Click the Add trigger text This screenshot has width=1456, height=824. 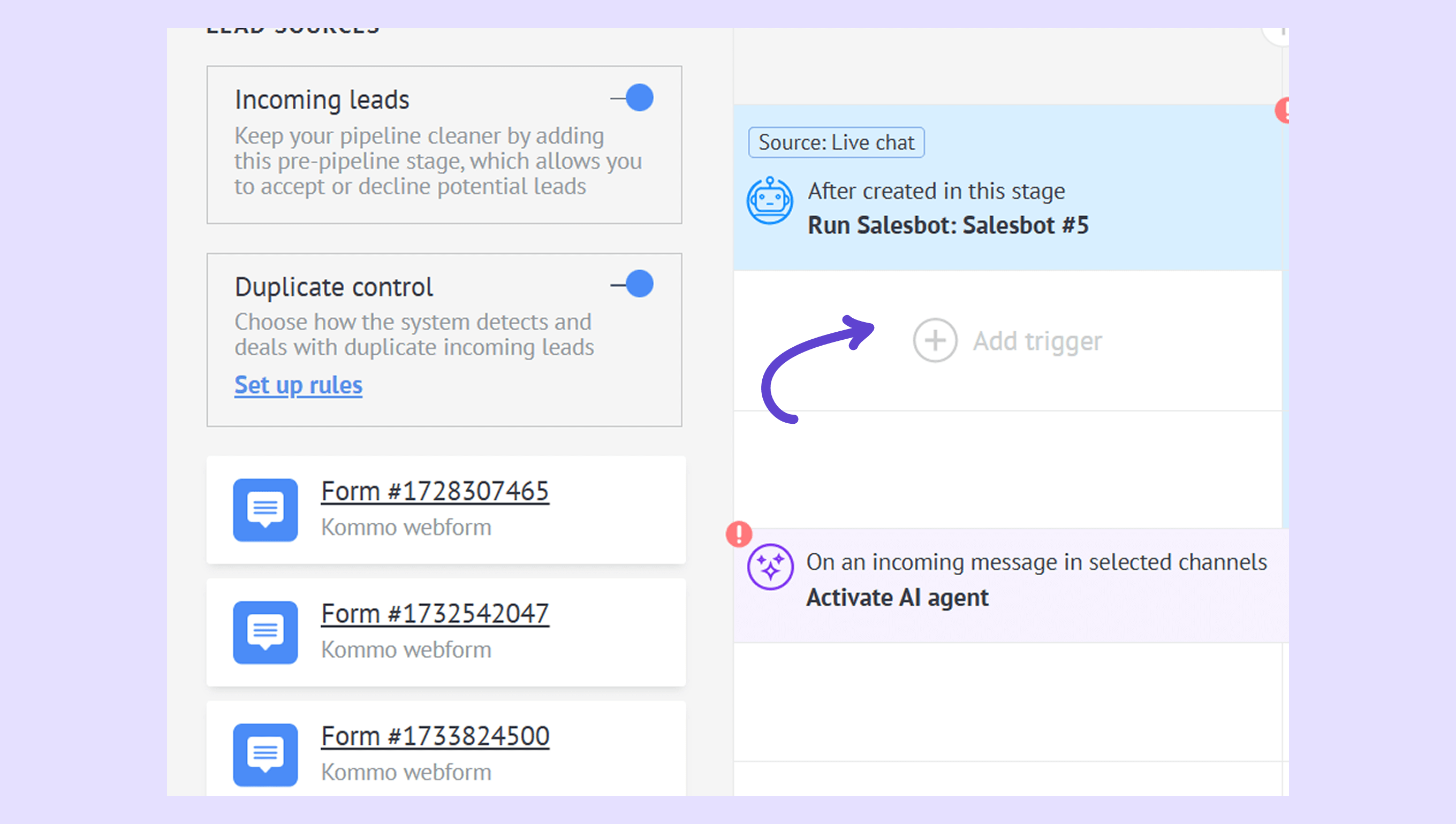pyautogui.click(x=1037, y=341)
